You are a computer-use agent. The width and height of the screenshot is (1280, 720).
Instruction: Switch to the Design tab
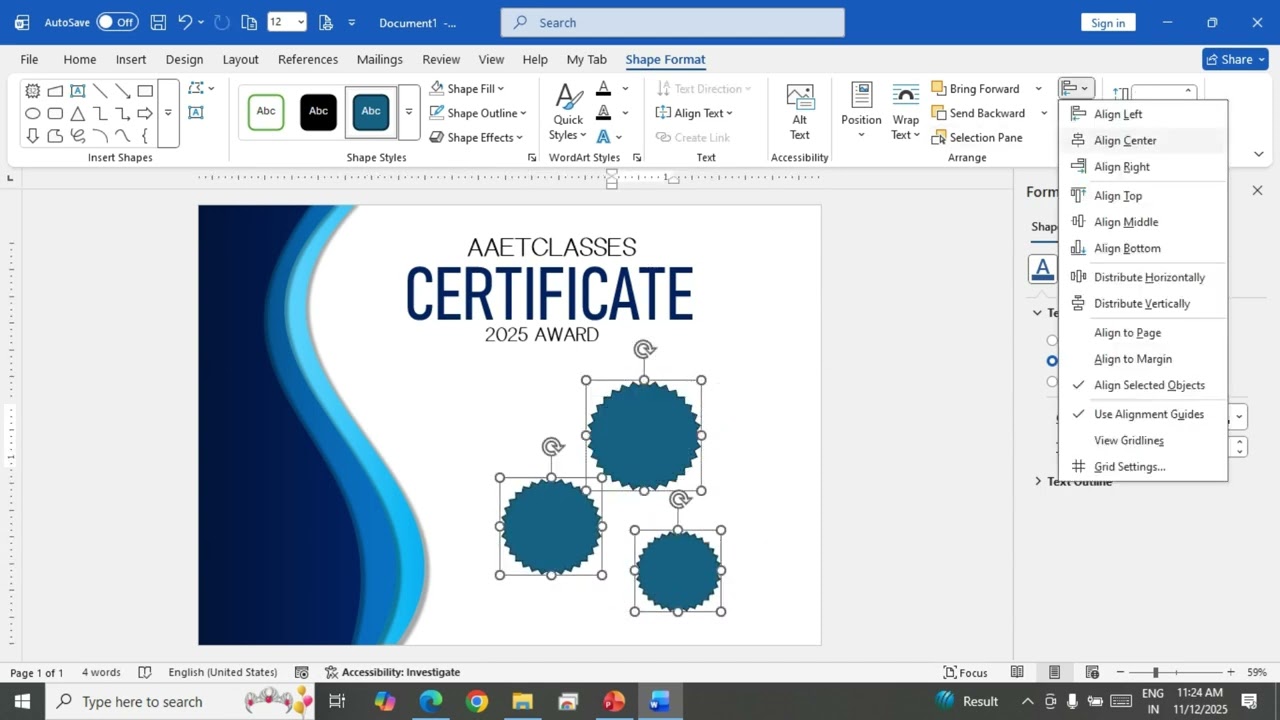click(x=184, y=59)
